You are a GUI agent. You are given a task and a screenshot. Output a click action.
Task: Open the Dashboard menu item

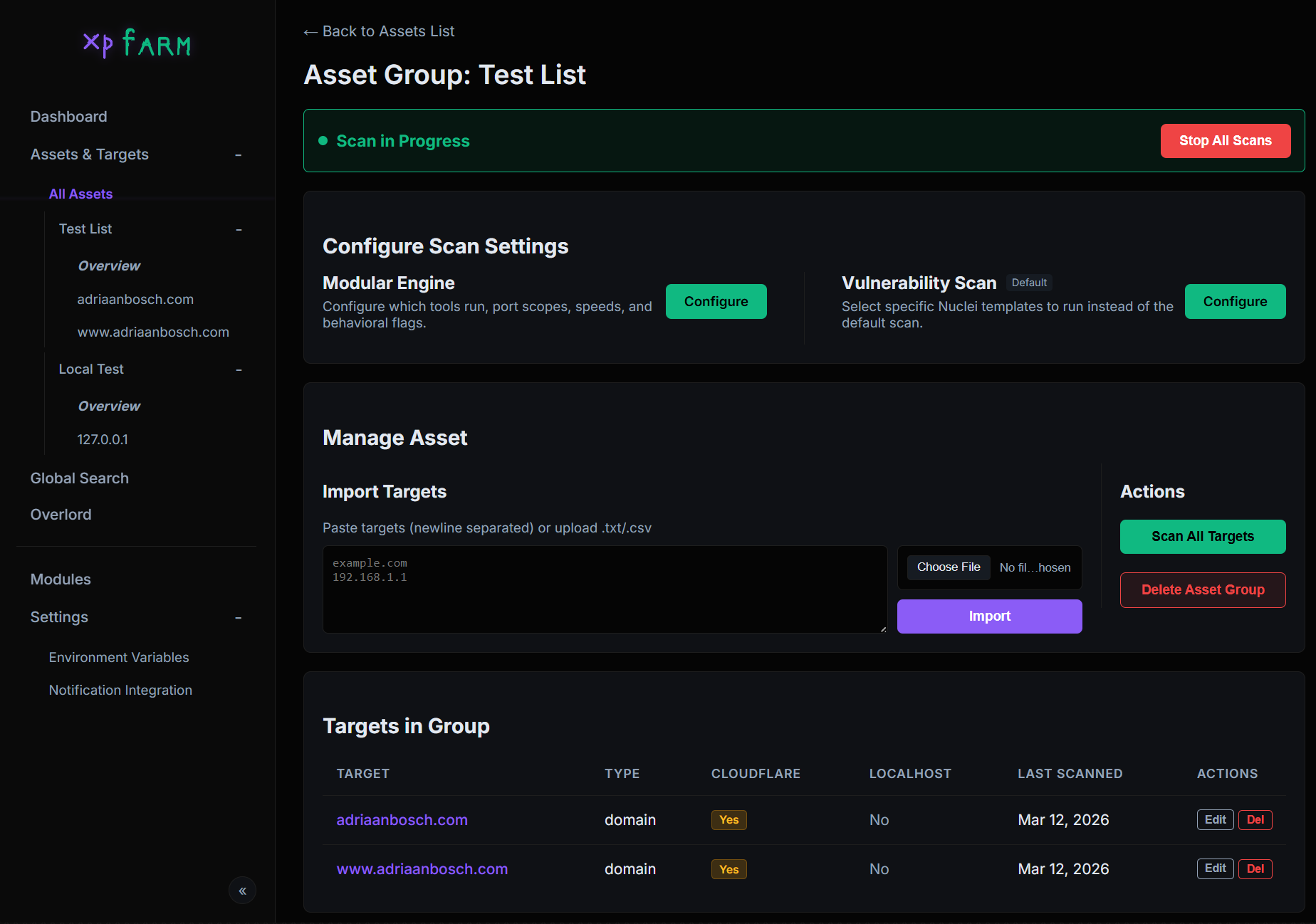coord(68,117)
